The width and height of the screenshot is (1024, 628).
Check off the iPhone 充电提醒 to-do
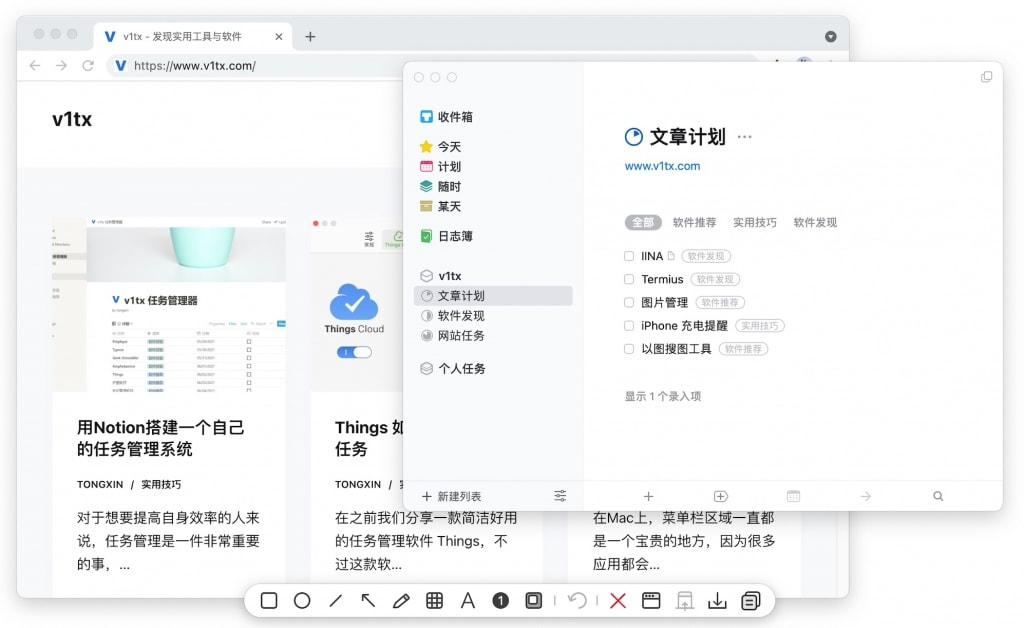[629, 326]
